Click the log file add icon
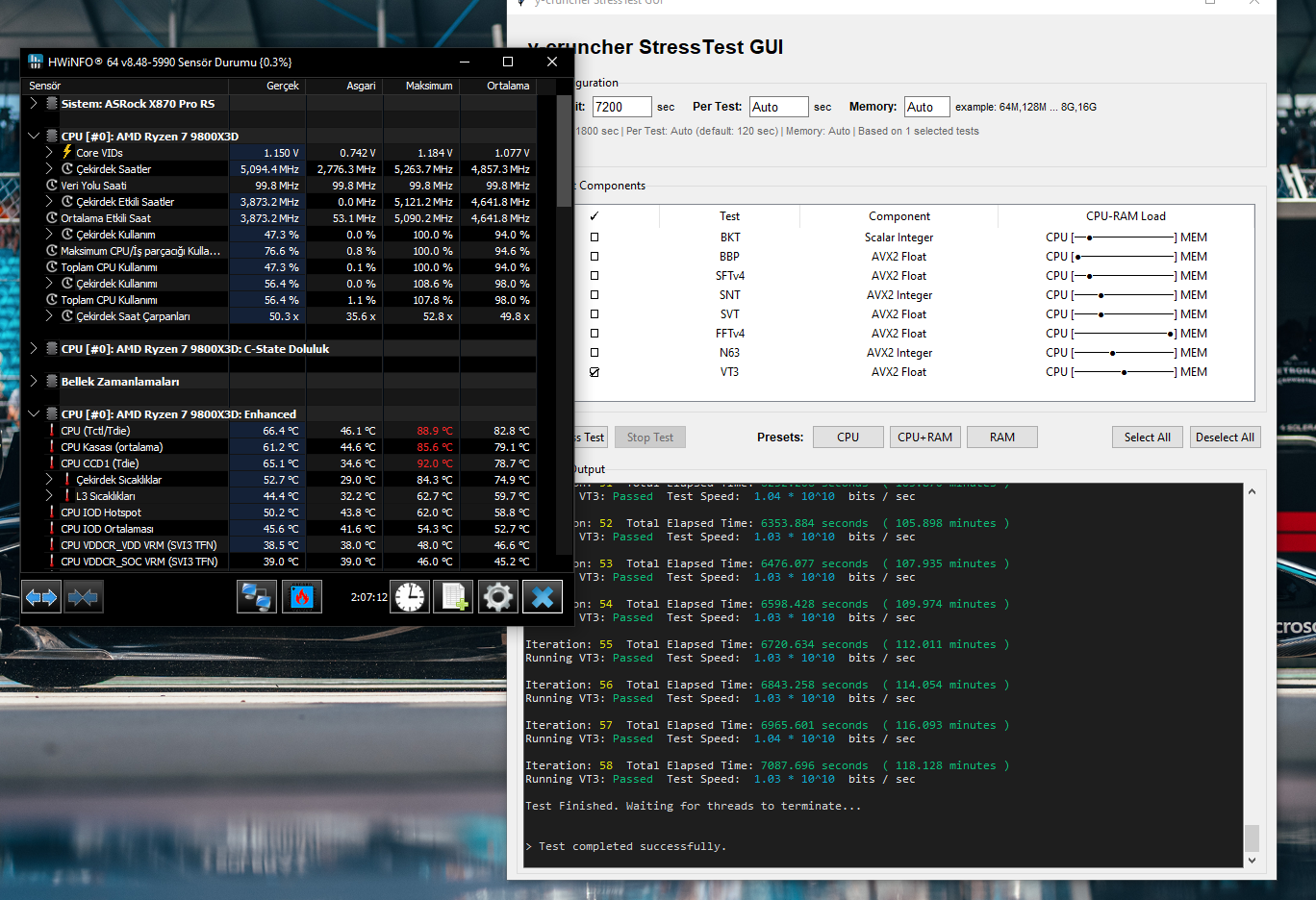 coord(453,597)
